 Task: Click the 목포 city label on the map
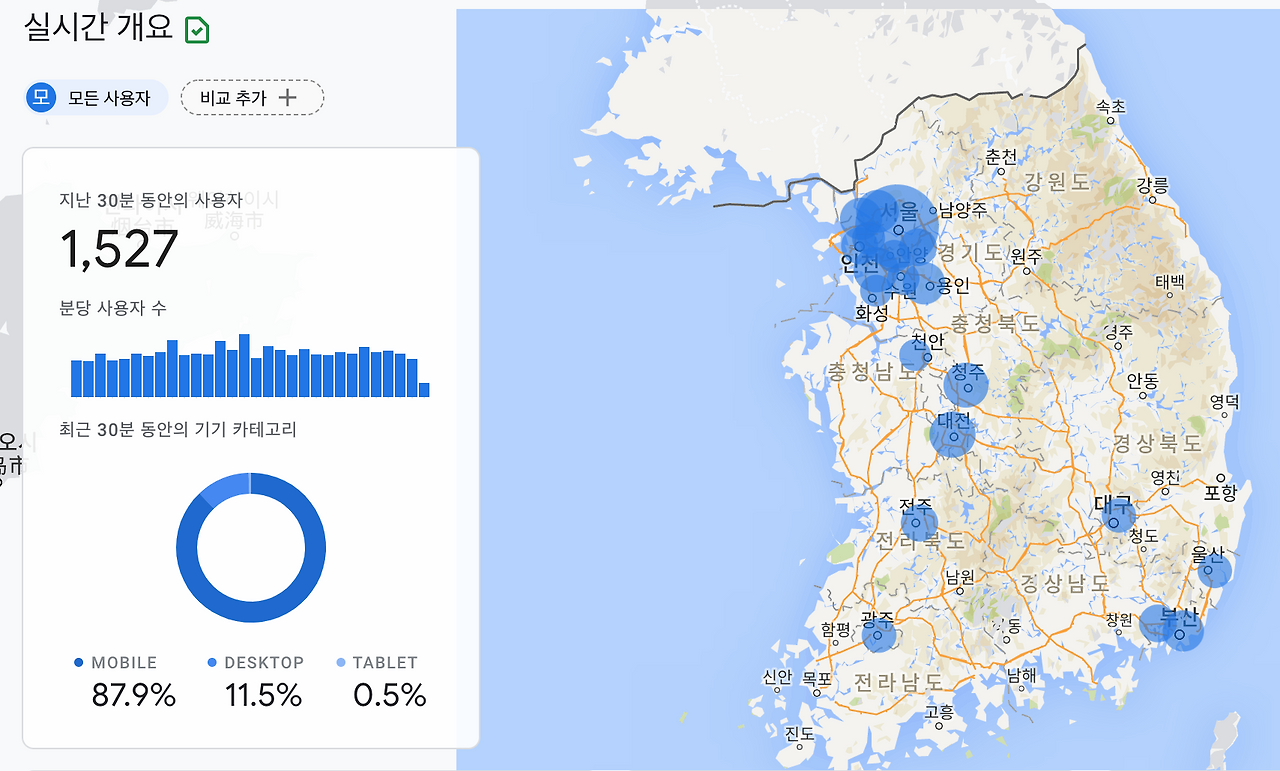816,678
